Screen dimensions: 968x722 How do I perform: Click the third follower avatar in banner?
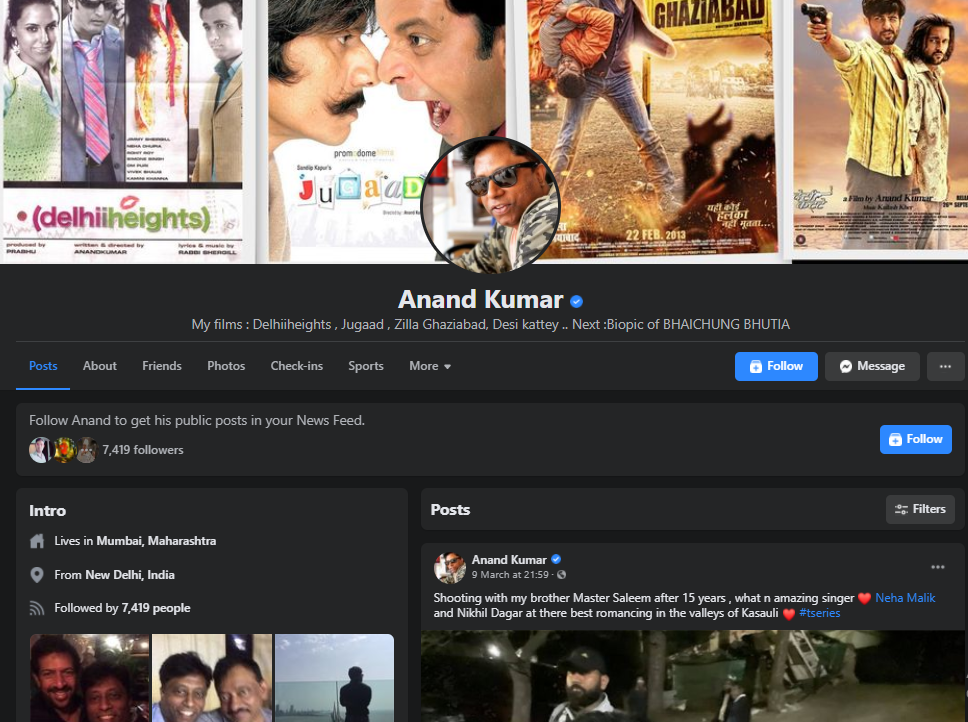click(86, 450)
